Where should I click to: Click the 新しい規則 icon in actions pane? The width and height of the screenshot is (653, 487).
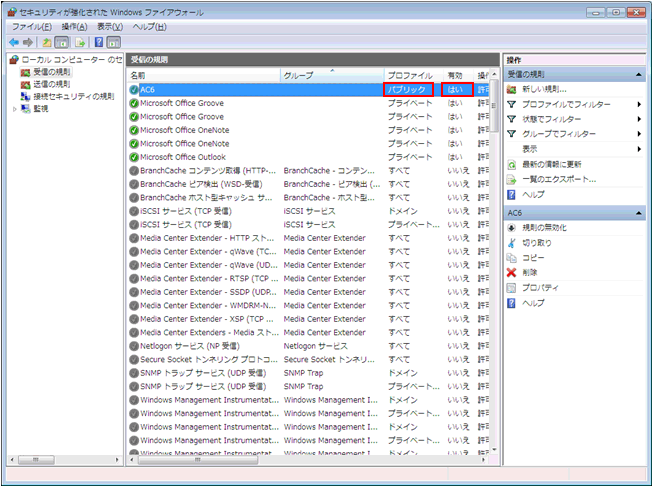tap(511, 90)
